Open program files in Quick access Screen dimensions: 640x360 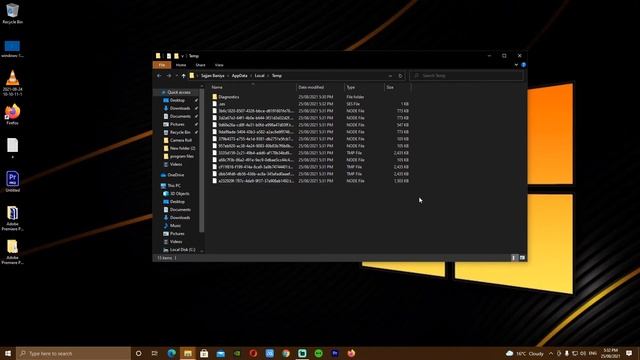coord(182,156)
